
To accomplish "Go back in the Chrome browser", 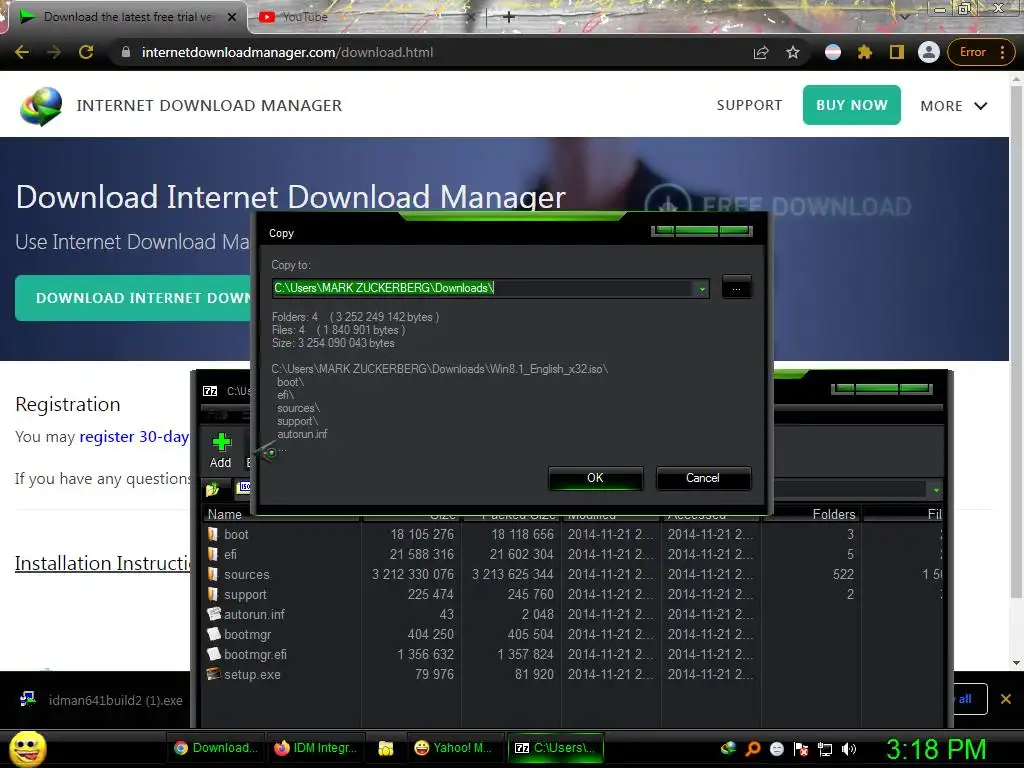I will [22, 52].
